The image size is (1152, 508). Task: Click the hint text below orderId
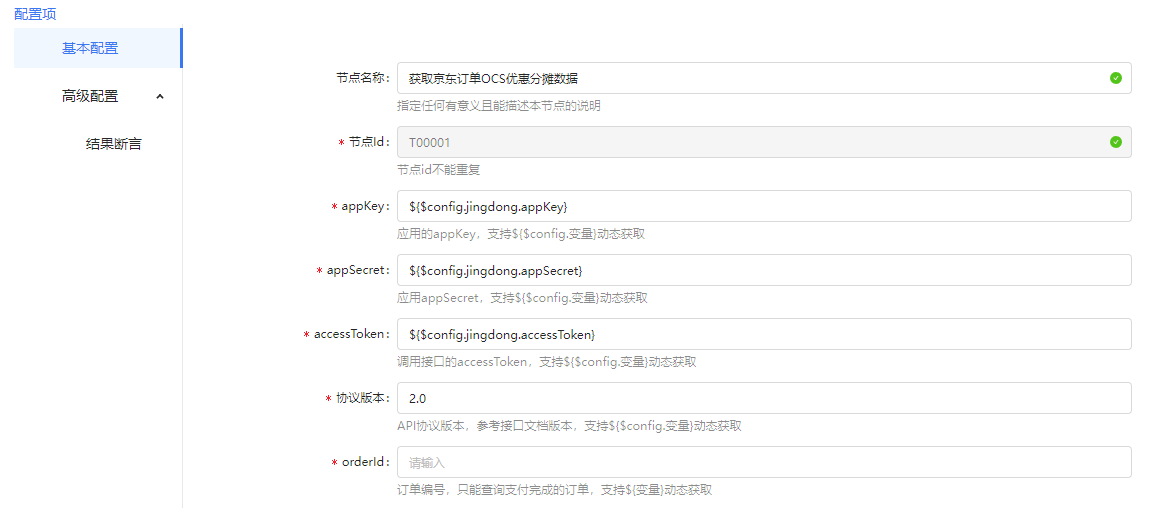[x=554, y=490]
